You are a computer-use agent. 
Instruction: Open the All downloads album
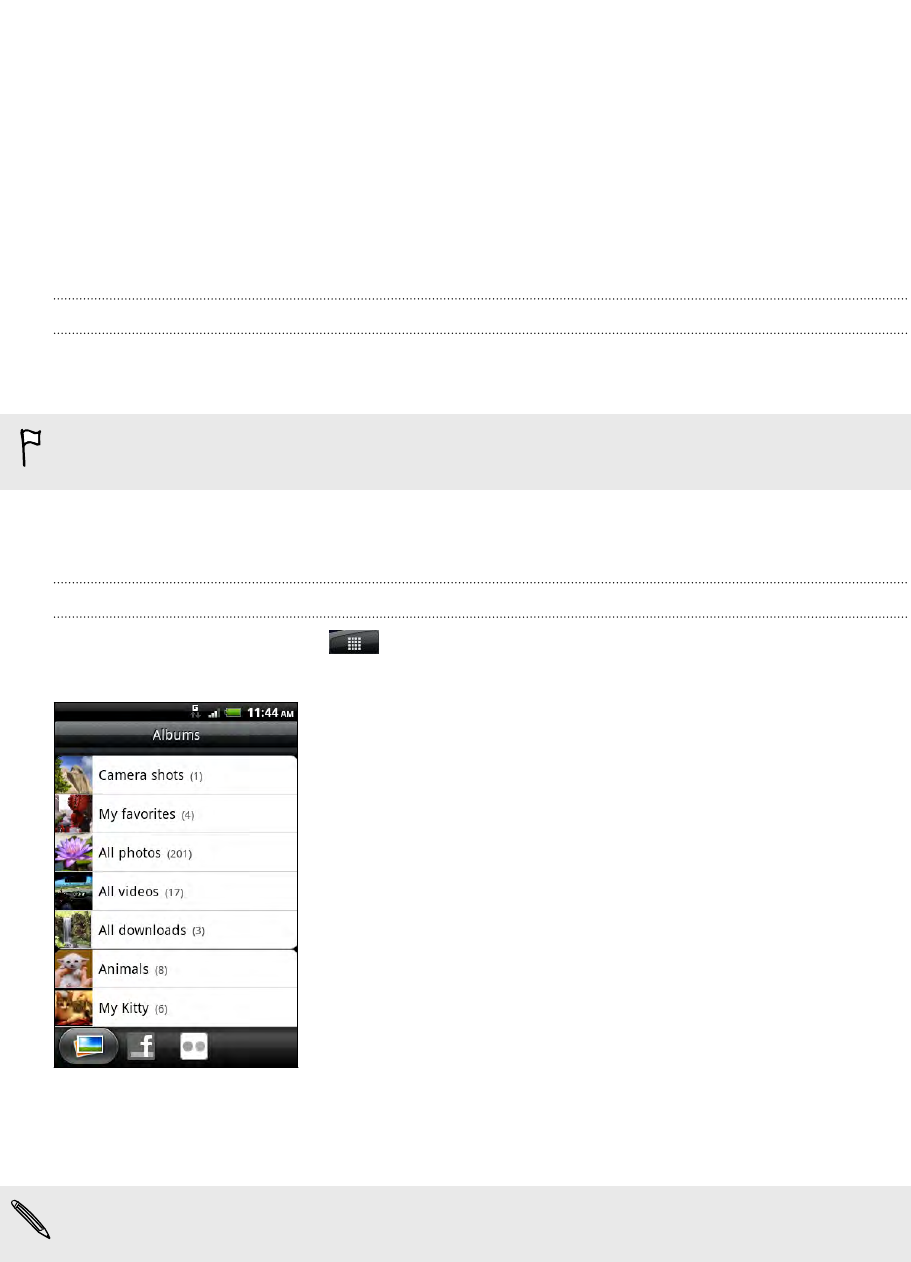176,930
